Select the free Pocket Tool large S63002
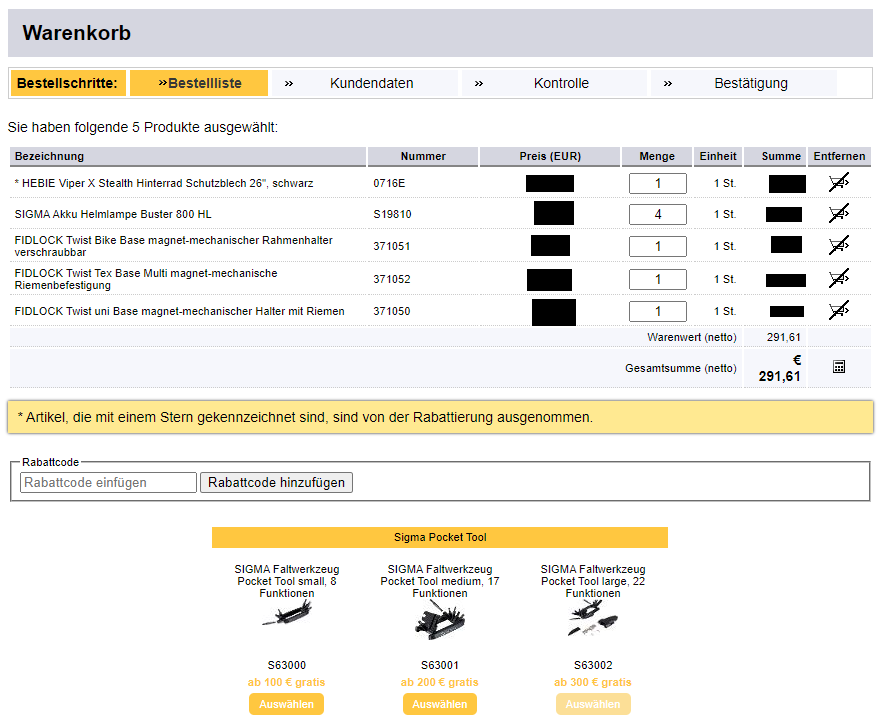Viewport: 881px width, 724px height. (x=593, y=704)
